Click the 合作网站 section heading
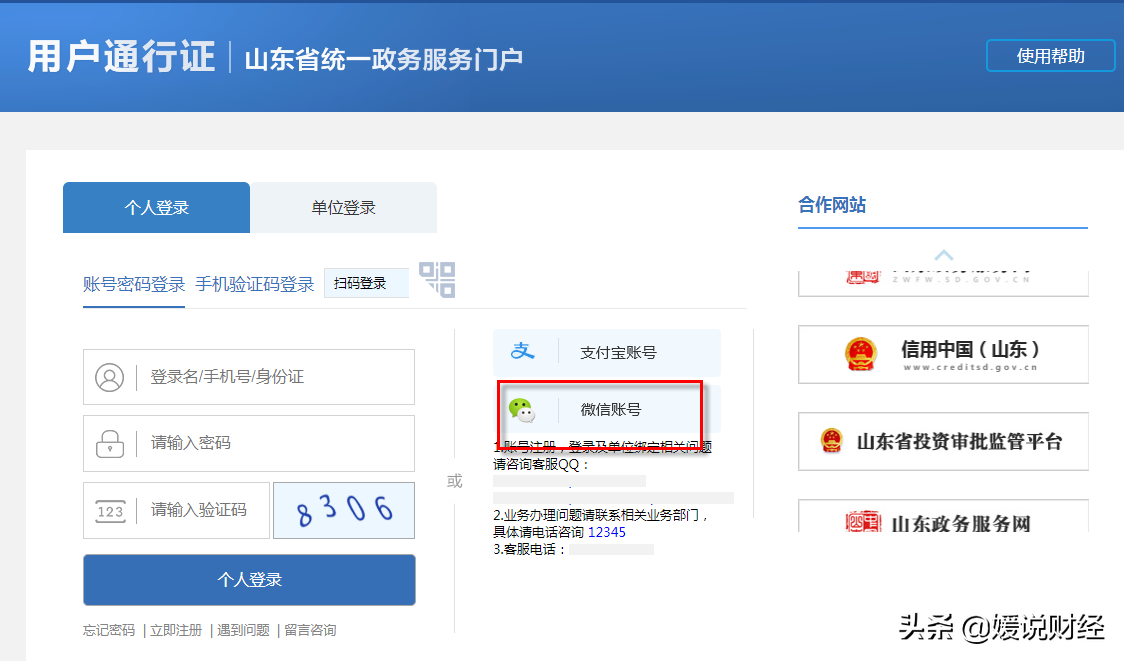Screen dimensions: 1124x661 832,205
